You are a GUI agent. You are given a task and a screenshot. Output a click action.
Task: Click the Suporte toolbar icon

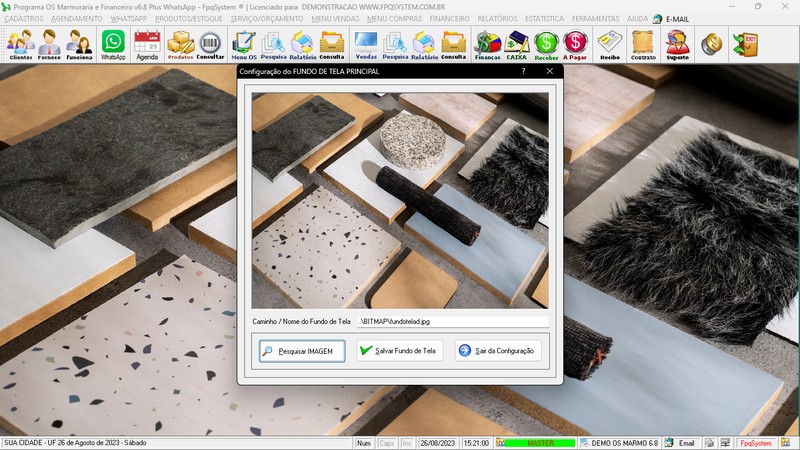point(677,45)
